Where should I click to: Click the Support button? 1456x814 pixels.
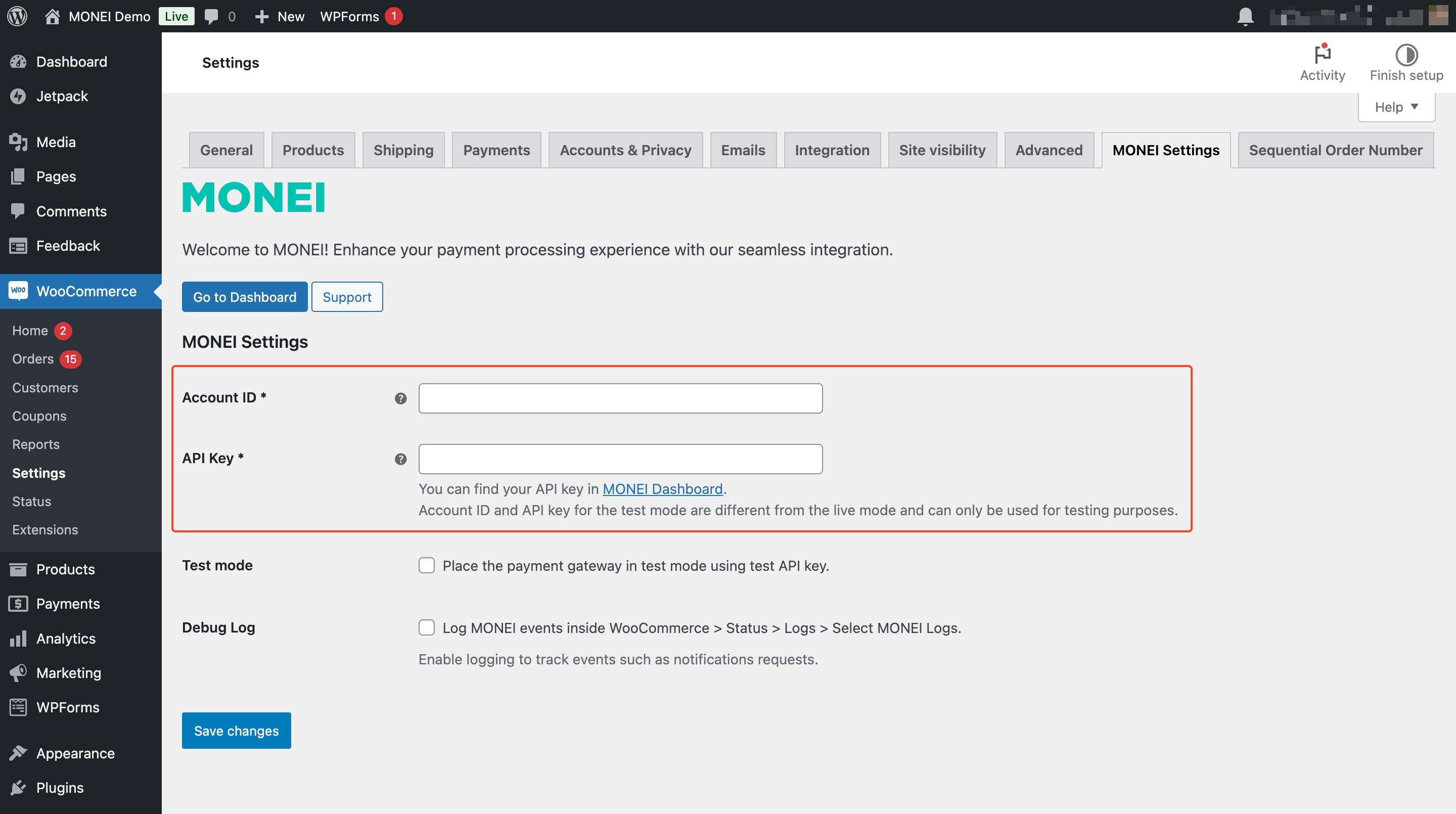click(x=347, y=296)
